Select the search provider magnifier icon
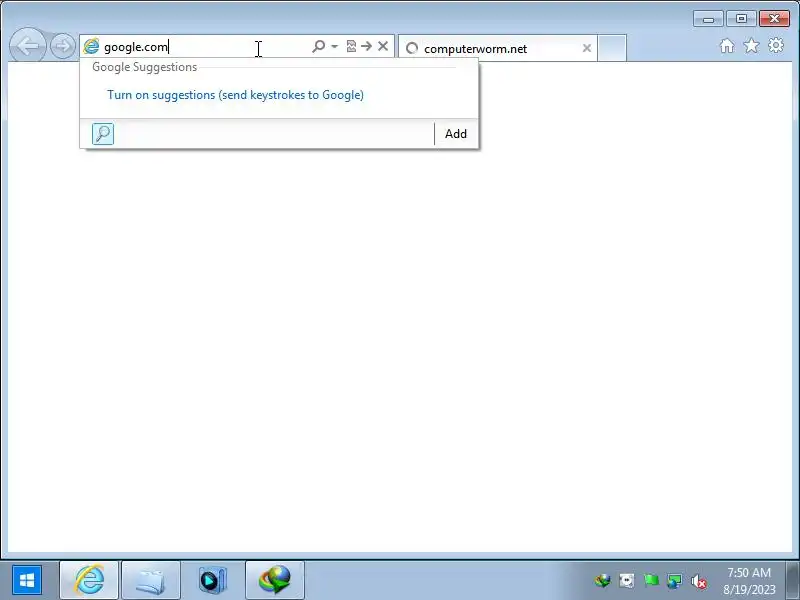Viewport: 800px width, 600px height. (x=103, y=134)
